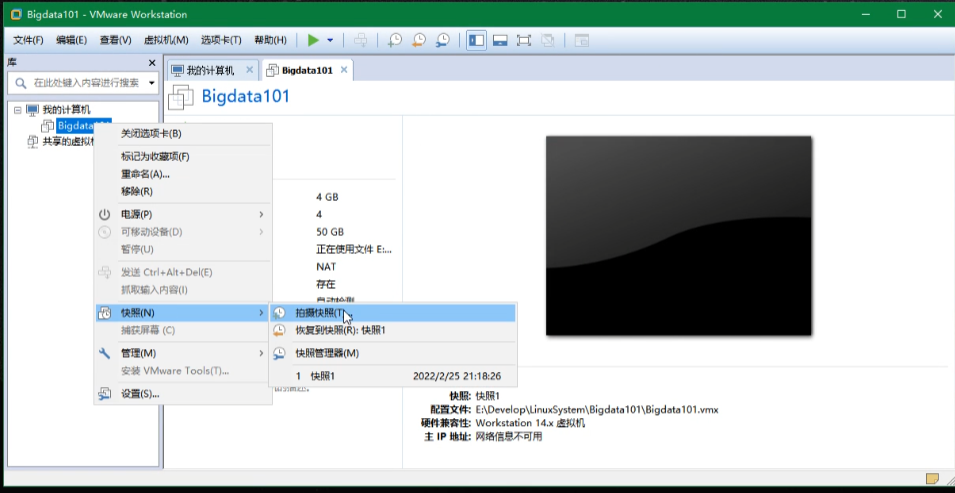Viewport: 955px width, 493px height.
Task: Open the 选项卡(T) menu
Action: (x=221, y=40)
